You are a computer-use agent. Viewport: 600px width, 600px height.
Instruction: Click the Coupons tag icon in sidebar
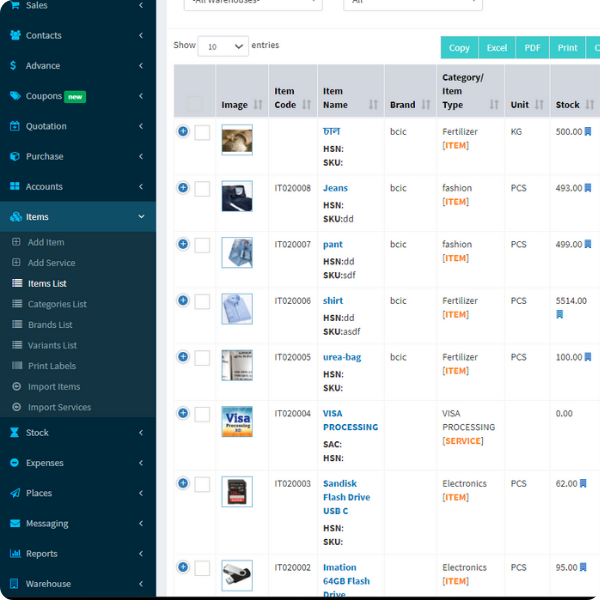tap(15, 96)
